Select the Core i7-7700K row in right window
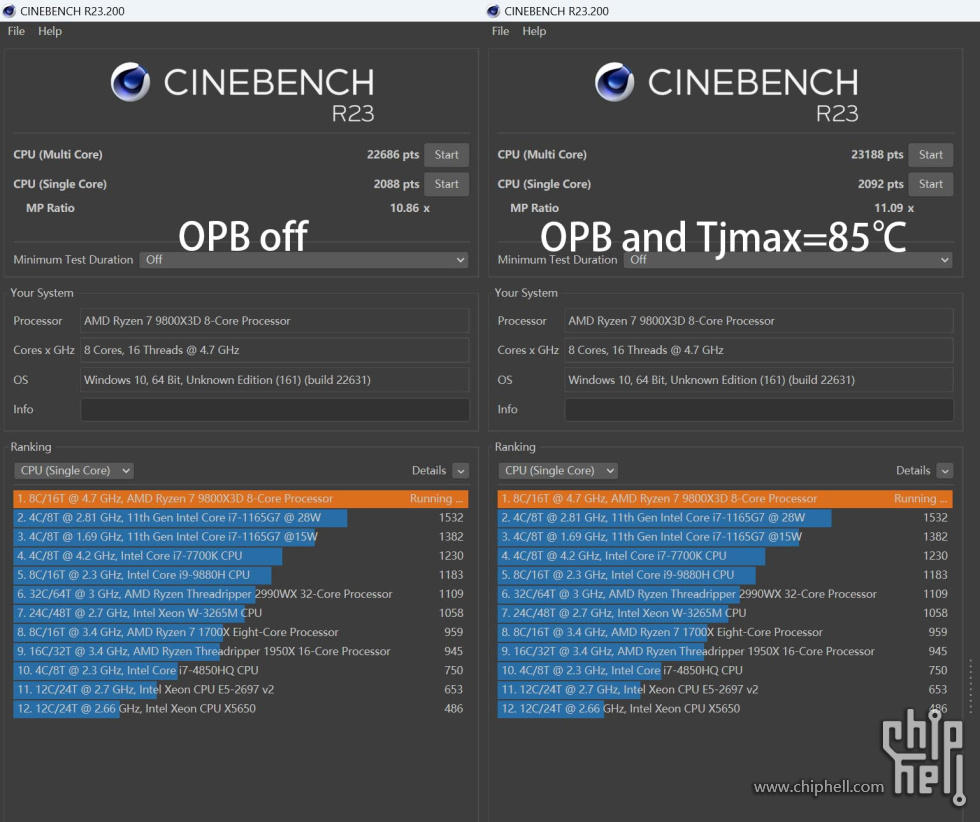980x822 pixels. 725,556
